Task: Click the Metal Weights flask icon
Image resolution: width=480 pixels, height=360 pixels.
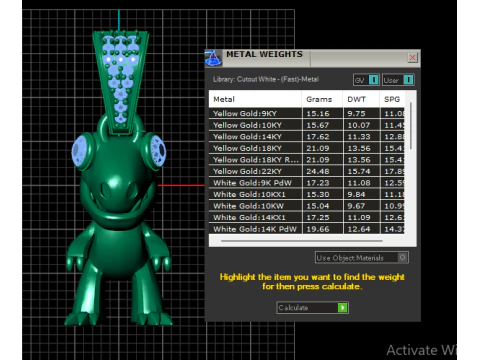Action: coord(213,58)
